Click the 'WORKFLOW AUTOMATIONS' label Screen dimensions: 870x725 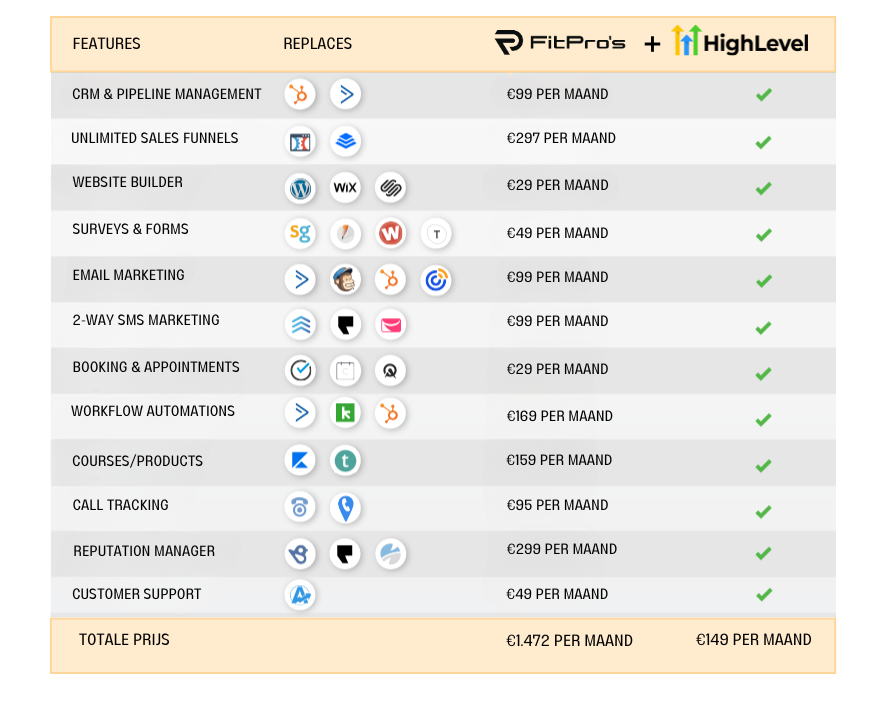[x=153, y=411]
